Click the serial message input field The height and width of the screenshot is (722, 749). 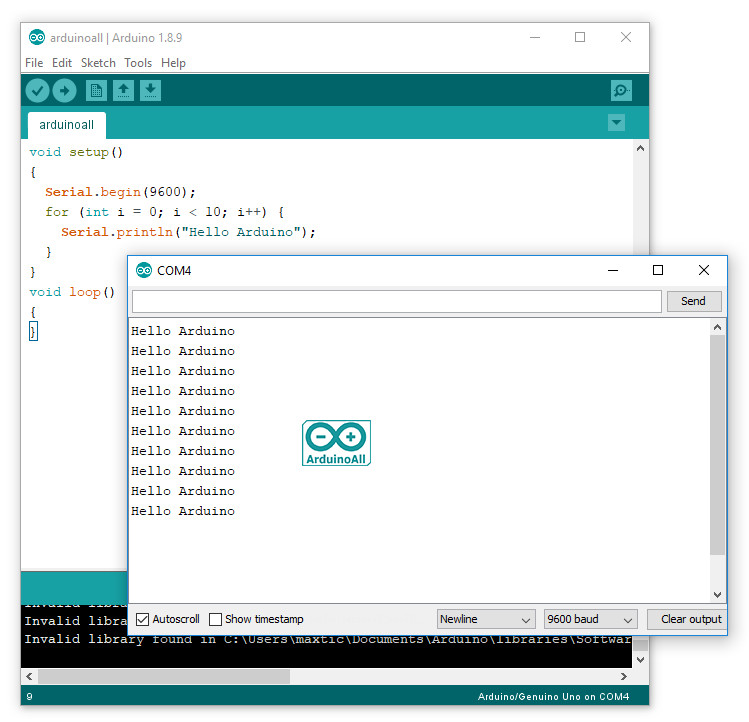click(396, 301)
